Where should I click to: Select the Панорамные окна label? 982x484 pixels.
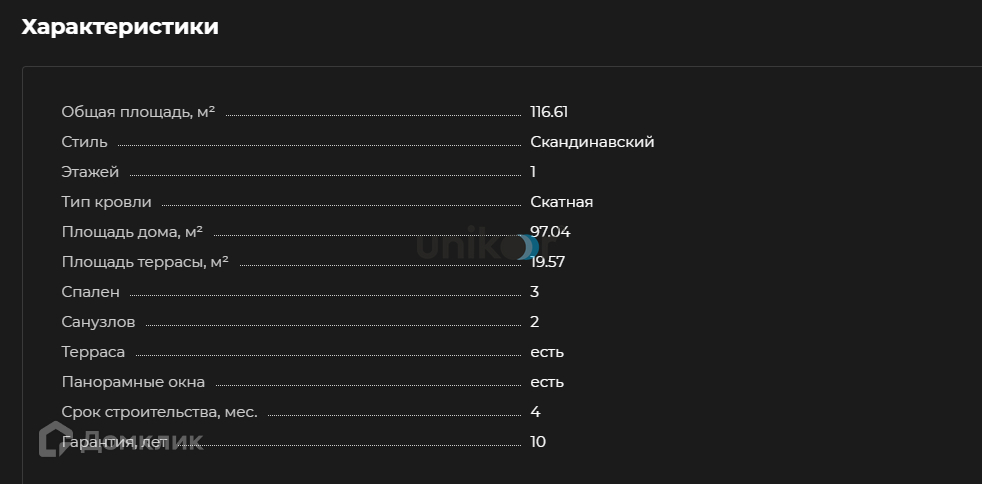[133, 382]
